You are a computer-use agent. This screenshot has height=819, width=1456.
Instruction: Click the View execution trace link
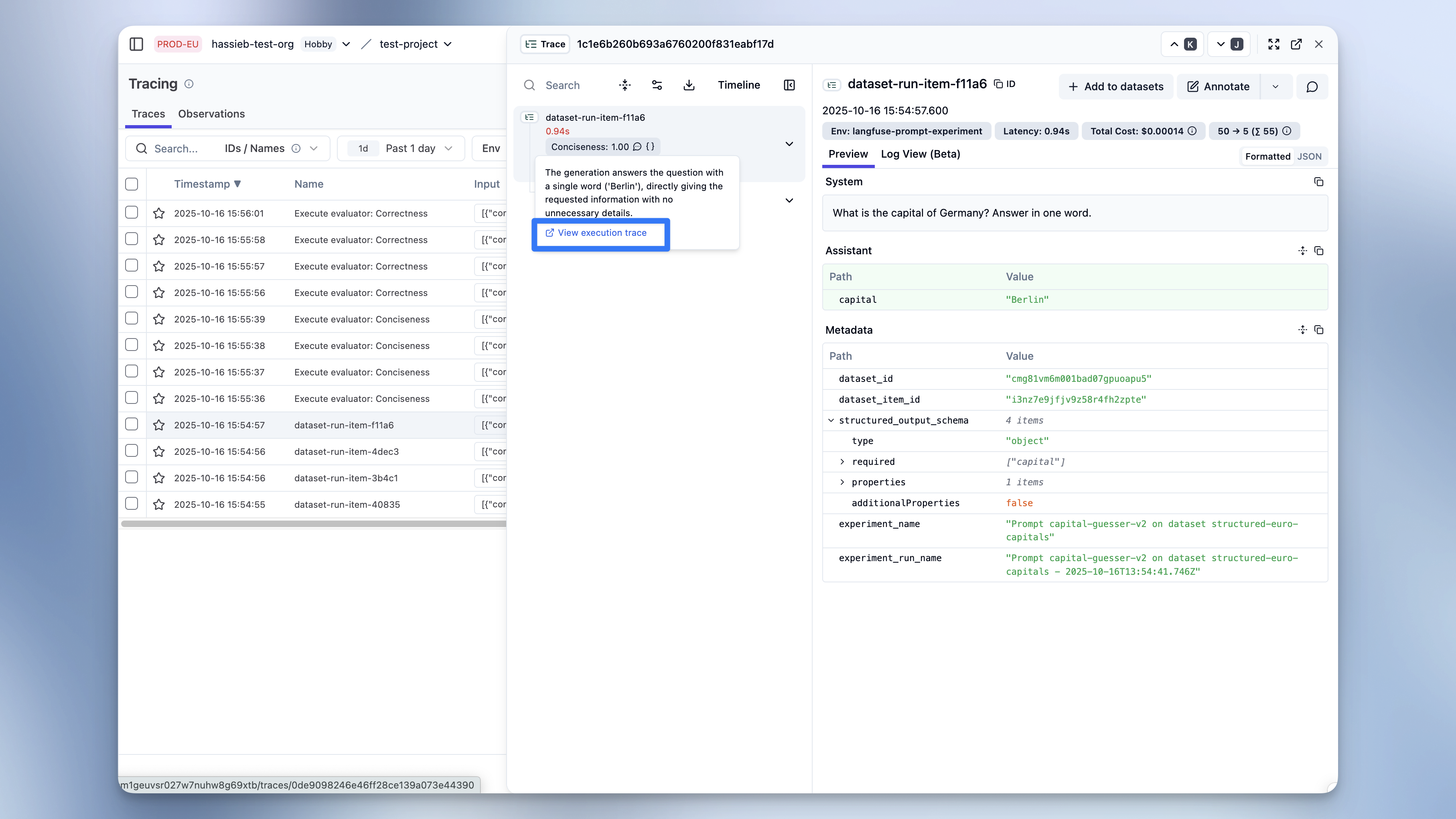[x=601, y=233]
